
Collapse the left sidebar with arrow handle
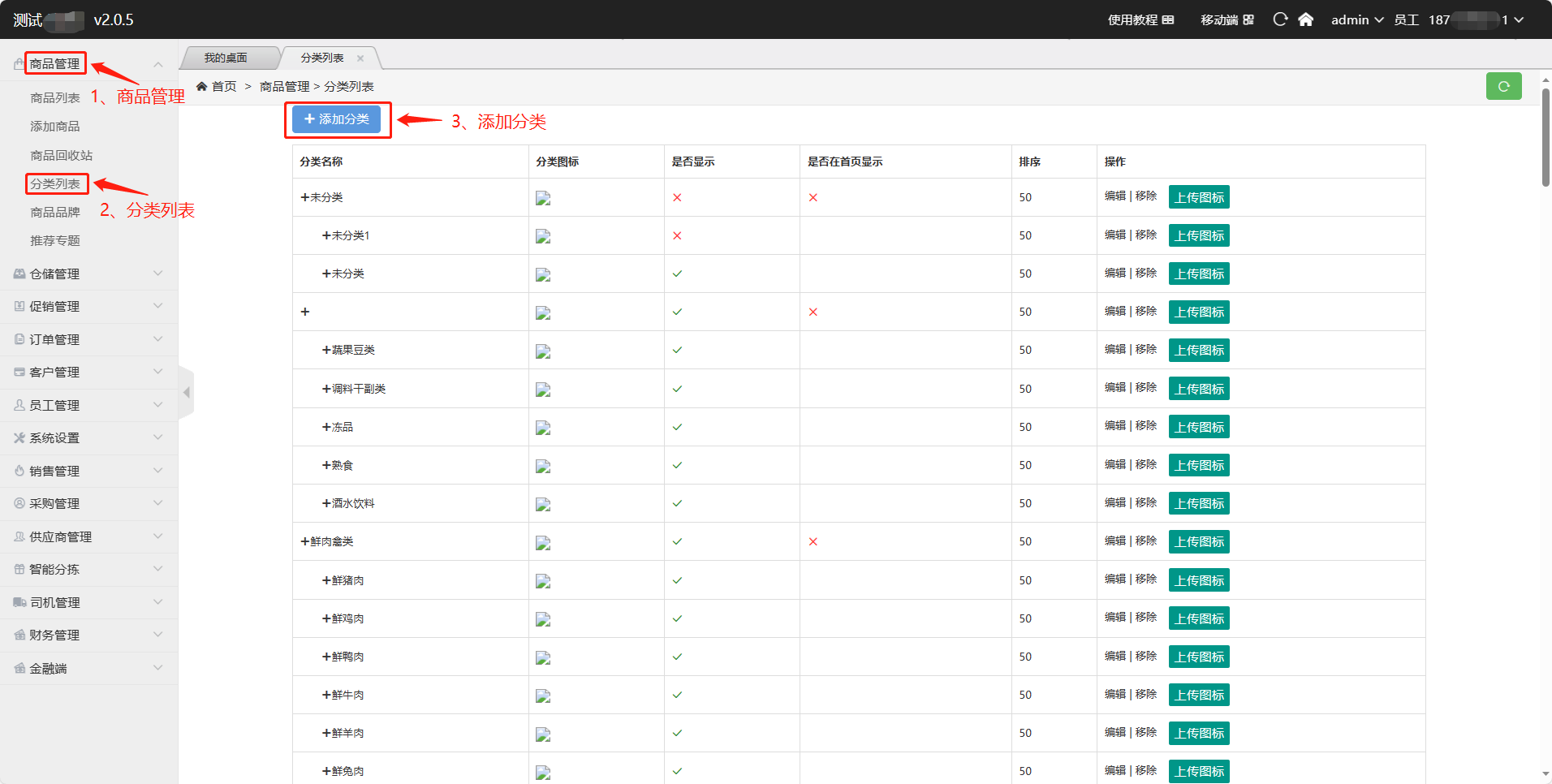point(187,393)
